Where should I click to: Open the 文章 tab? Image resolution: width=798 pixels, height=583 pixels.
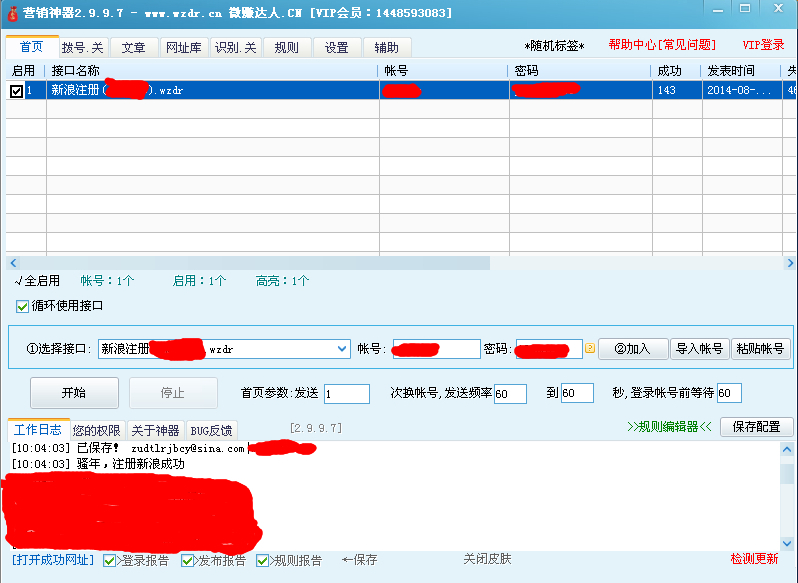pyautogui.click(x=134, y=48)
